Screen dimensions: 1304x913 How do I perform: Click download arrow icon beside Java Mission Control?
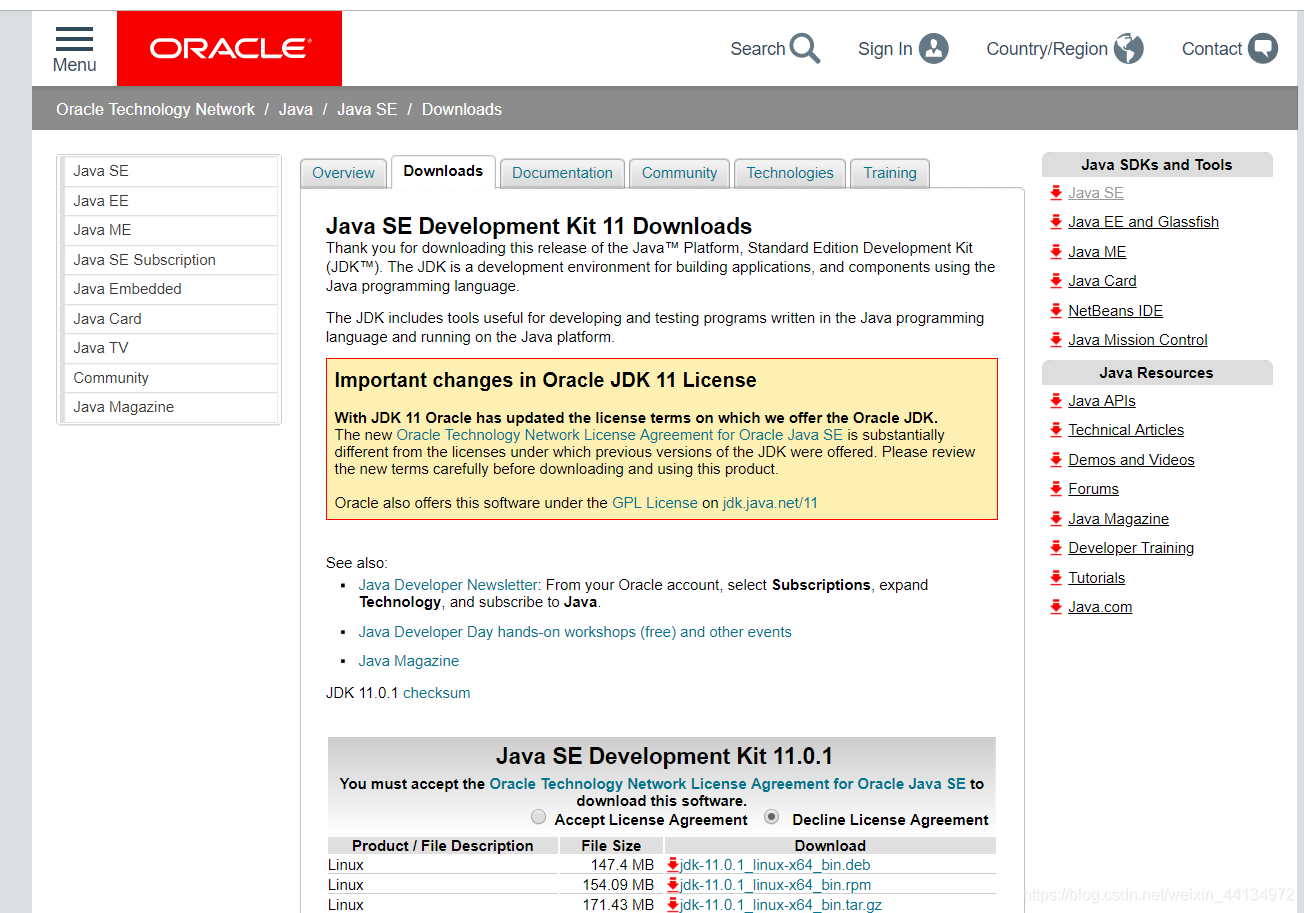point(1056,340)
